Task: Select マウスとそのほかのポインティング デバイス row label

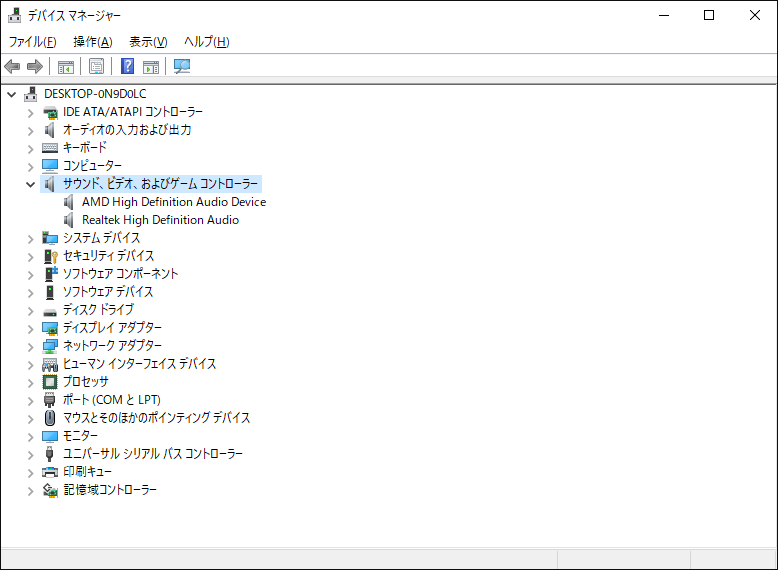Action: pos(156,418)
